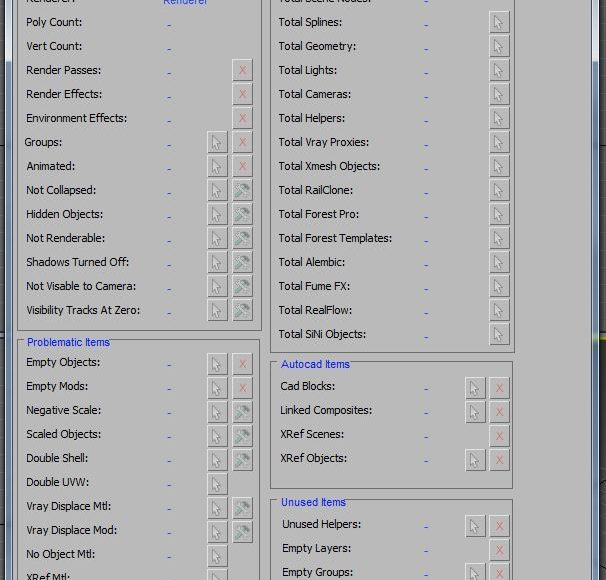Select Hidden Objects with the cursor icon
The image size is (606, 580).
pos(217,214)
